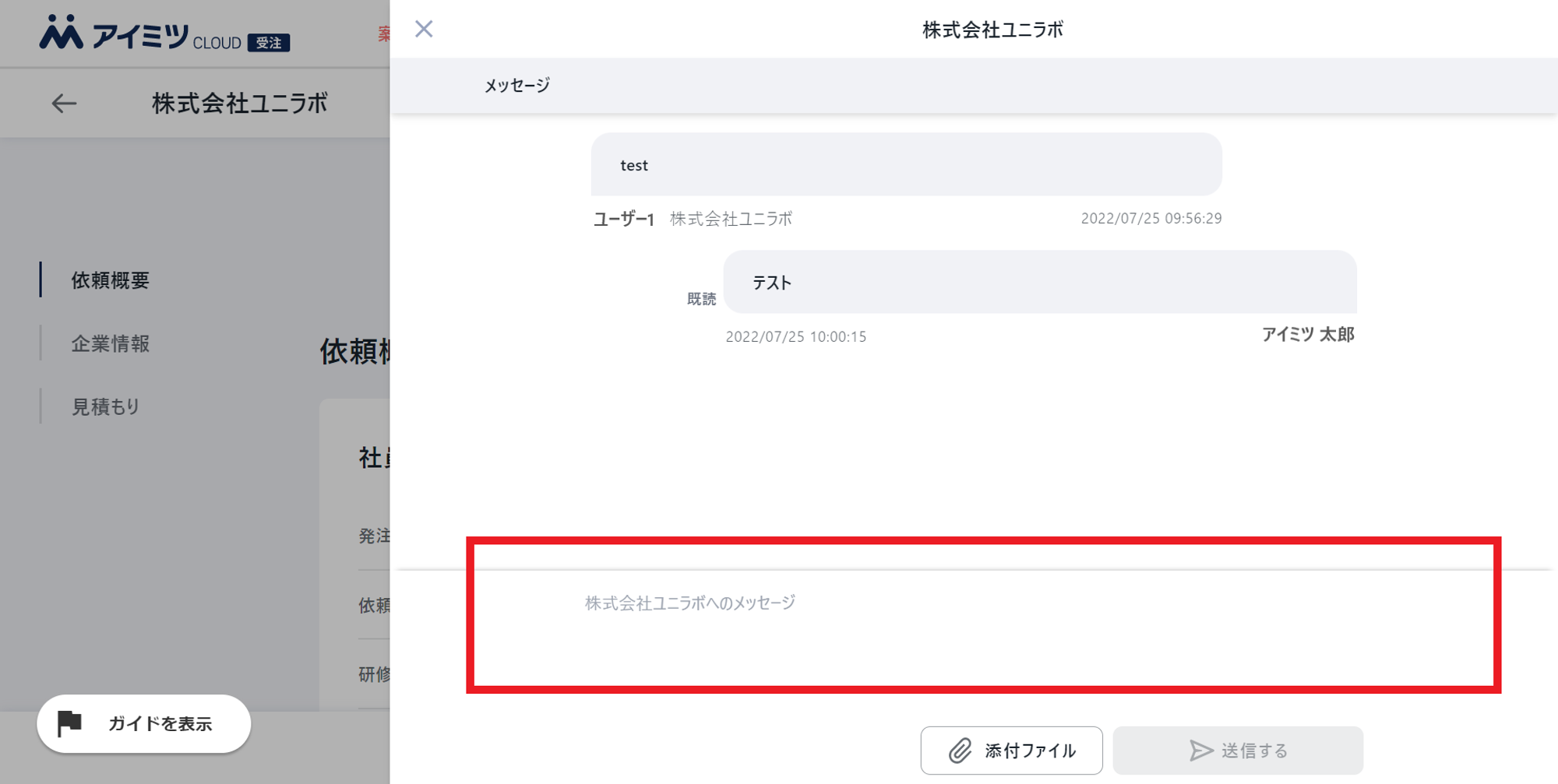Switch to the メッセージ tab
Image resolution: width=1558 pixels, height=784 pixels.
coord(516,86)
